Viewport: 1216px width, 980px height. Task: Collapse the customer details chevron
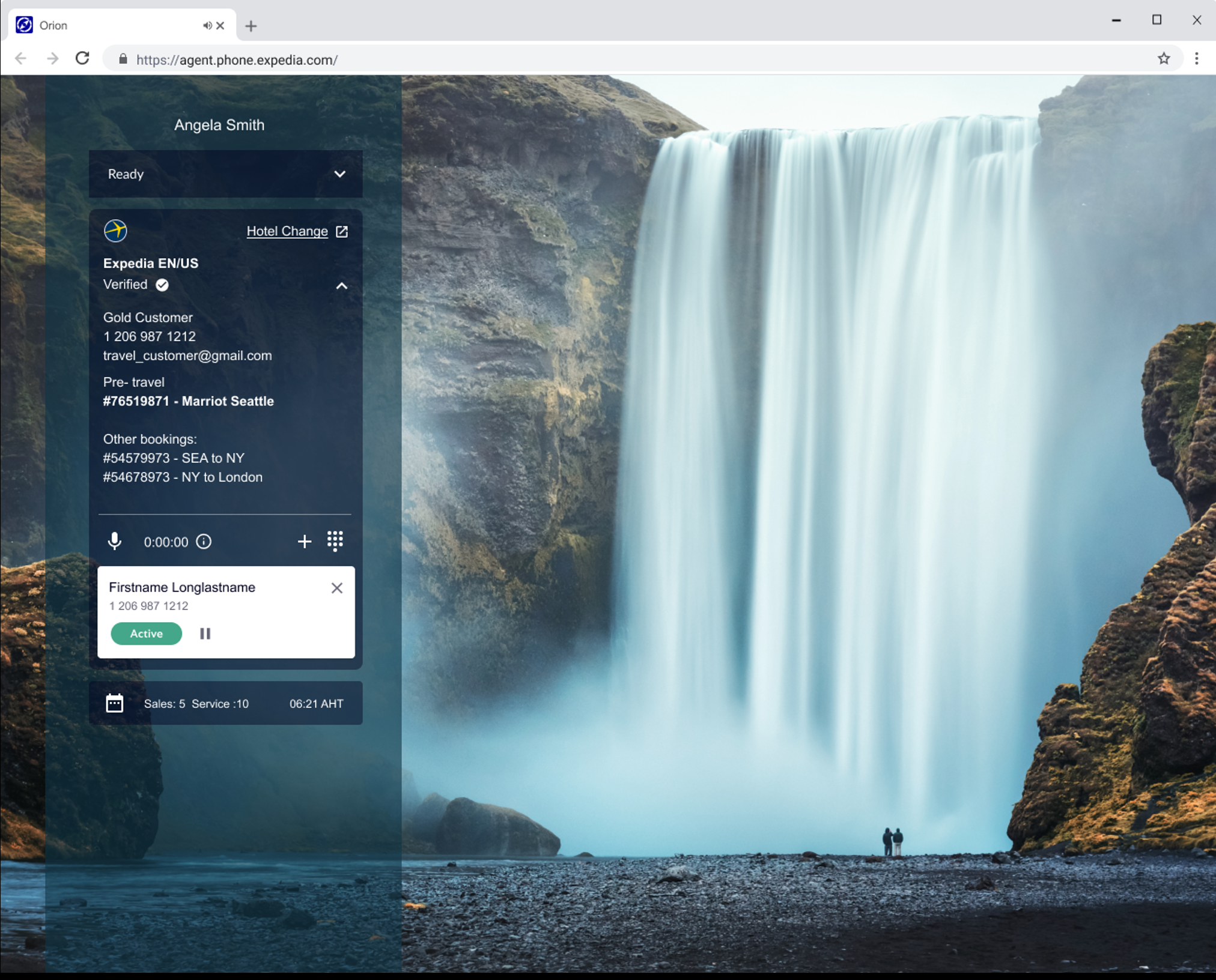click(x=341, y=286)
